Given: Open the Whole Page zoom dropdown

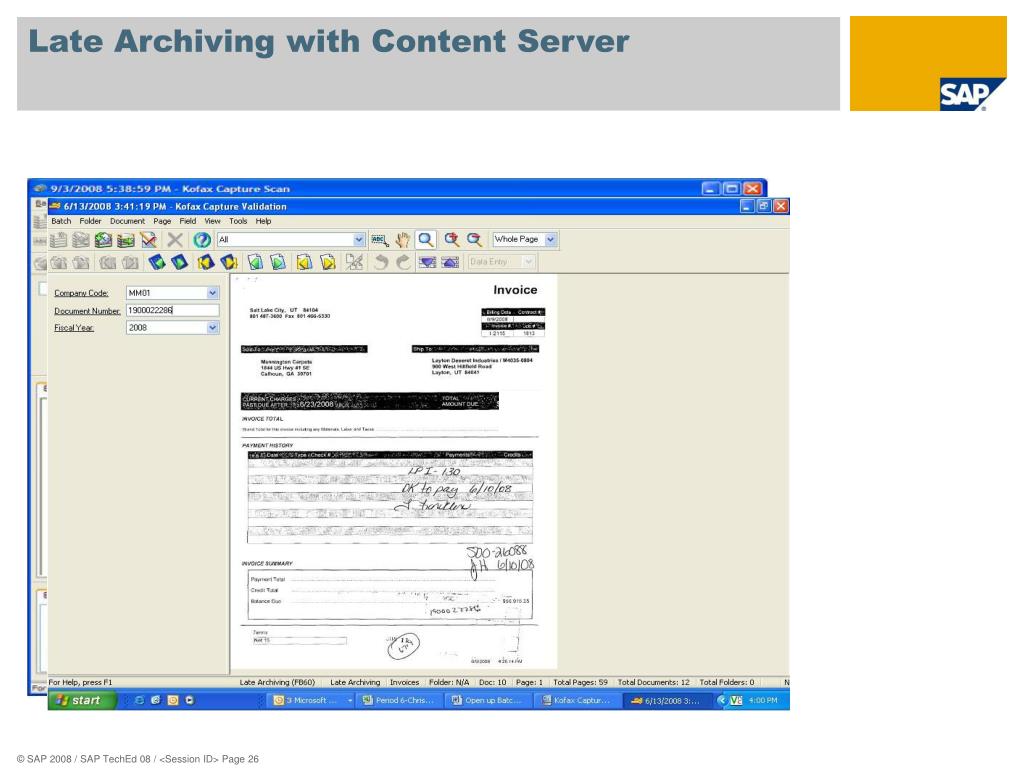Looking at the screenshot, I should point(551,240).
